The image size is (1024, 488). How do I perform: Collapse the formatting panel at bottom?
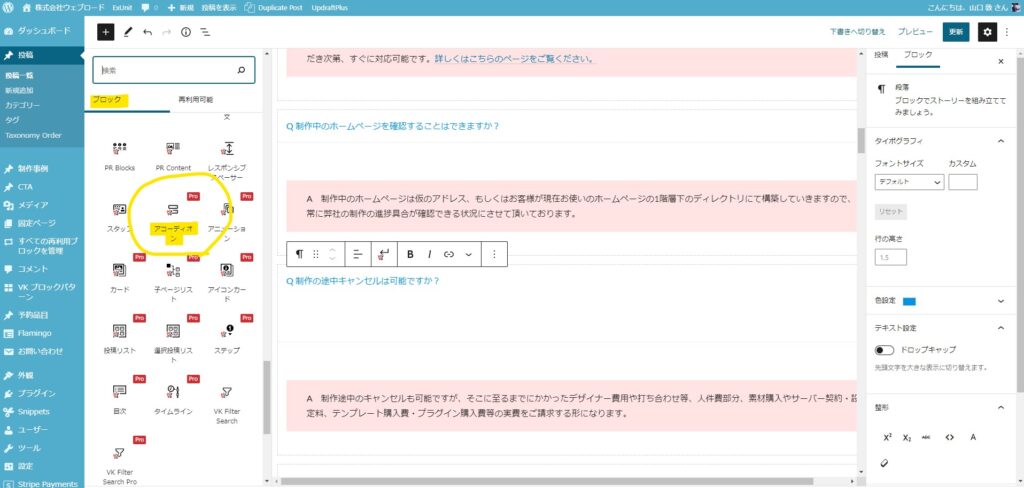[x=1001, y=408]
